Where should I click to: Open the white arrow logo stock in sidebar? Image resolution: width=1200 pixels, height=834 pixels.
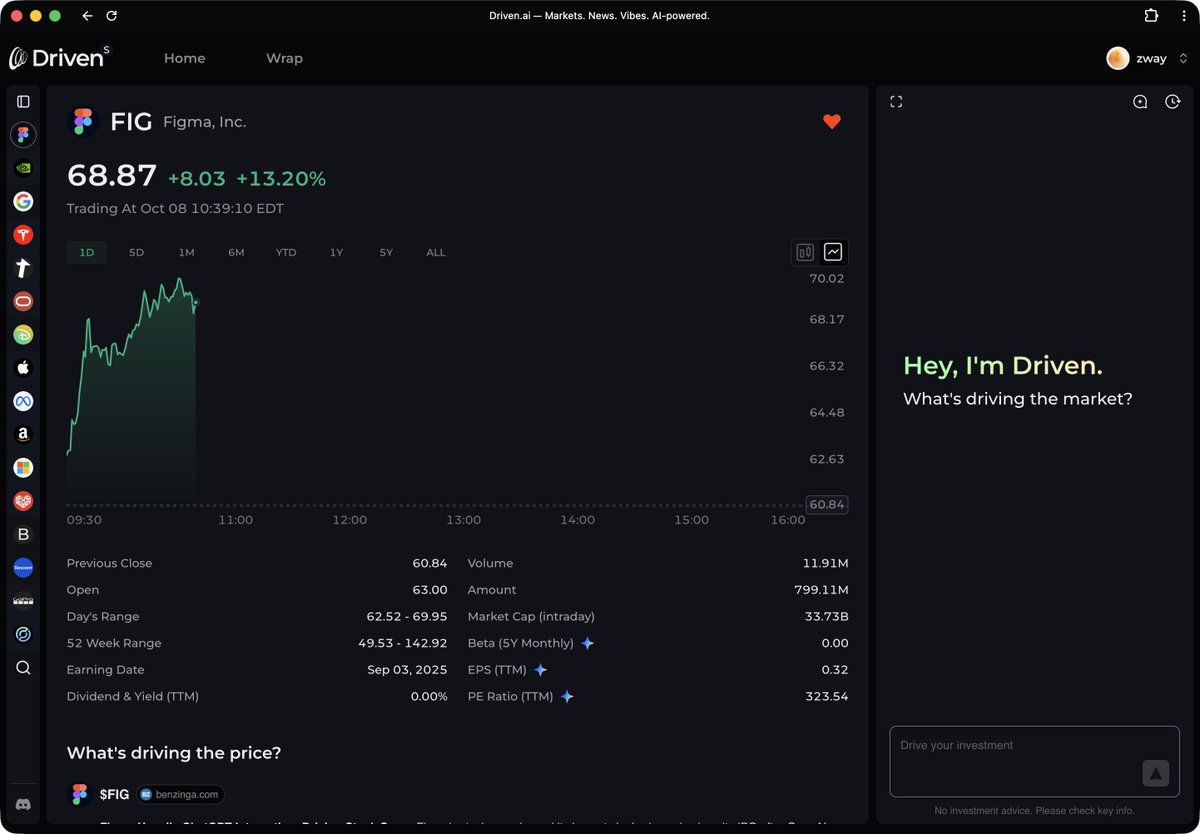23,268
